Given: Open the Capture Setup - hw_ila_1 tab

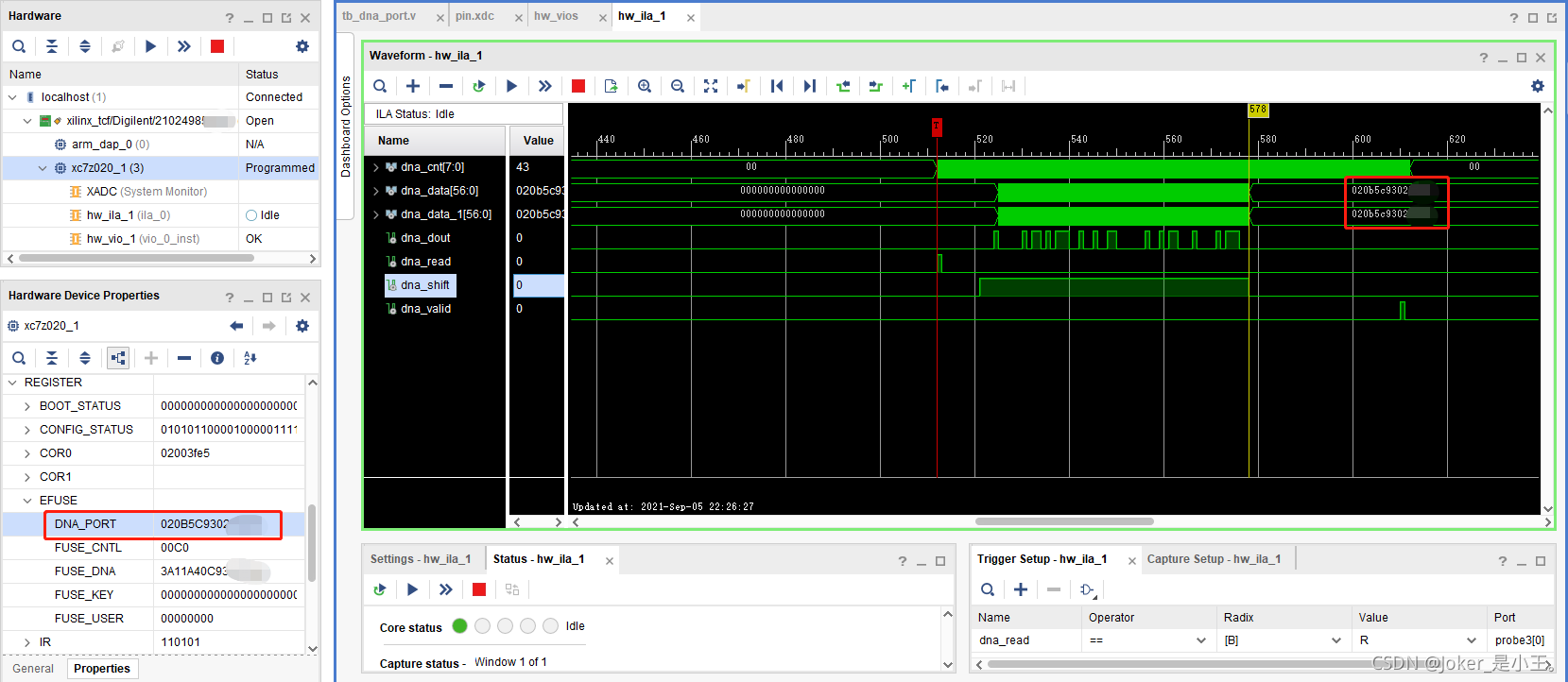Looking at the screenshot, I should pos(1214,559).
